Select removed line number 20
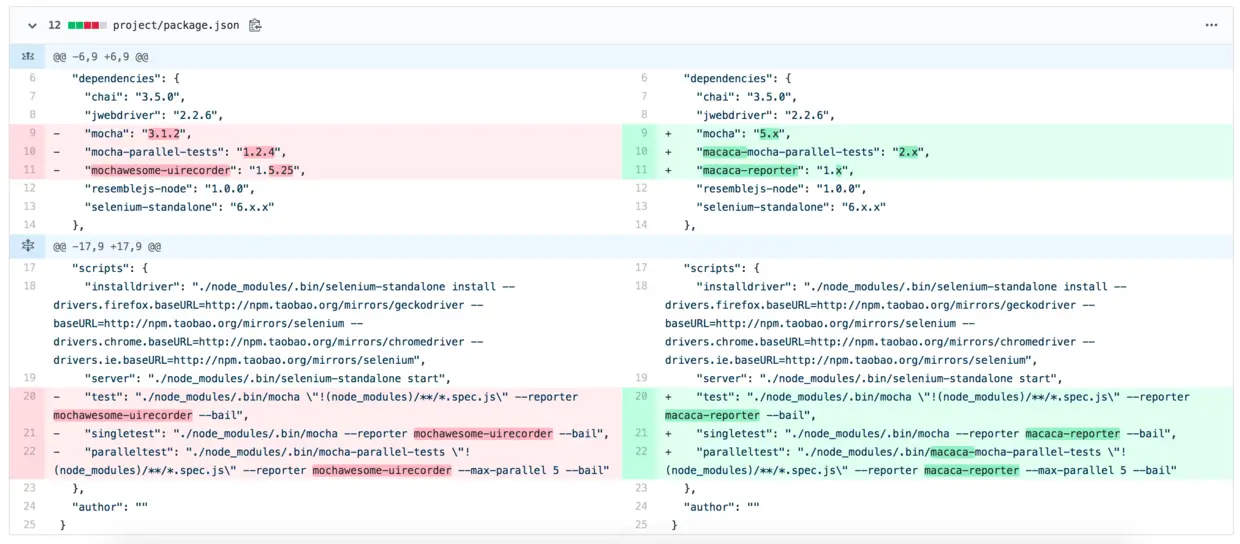Viewport: 1240px width, 544px height. tap(30, 397)
